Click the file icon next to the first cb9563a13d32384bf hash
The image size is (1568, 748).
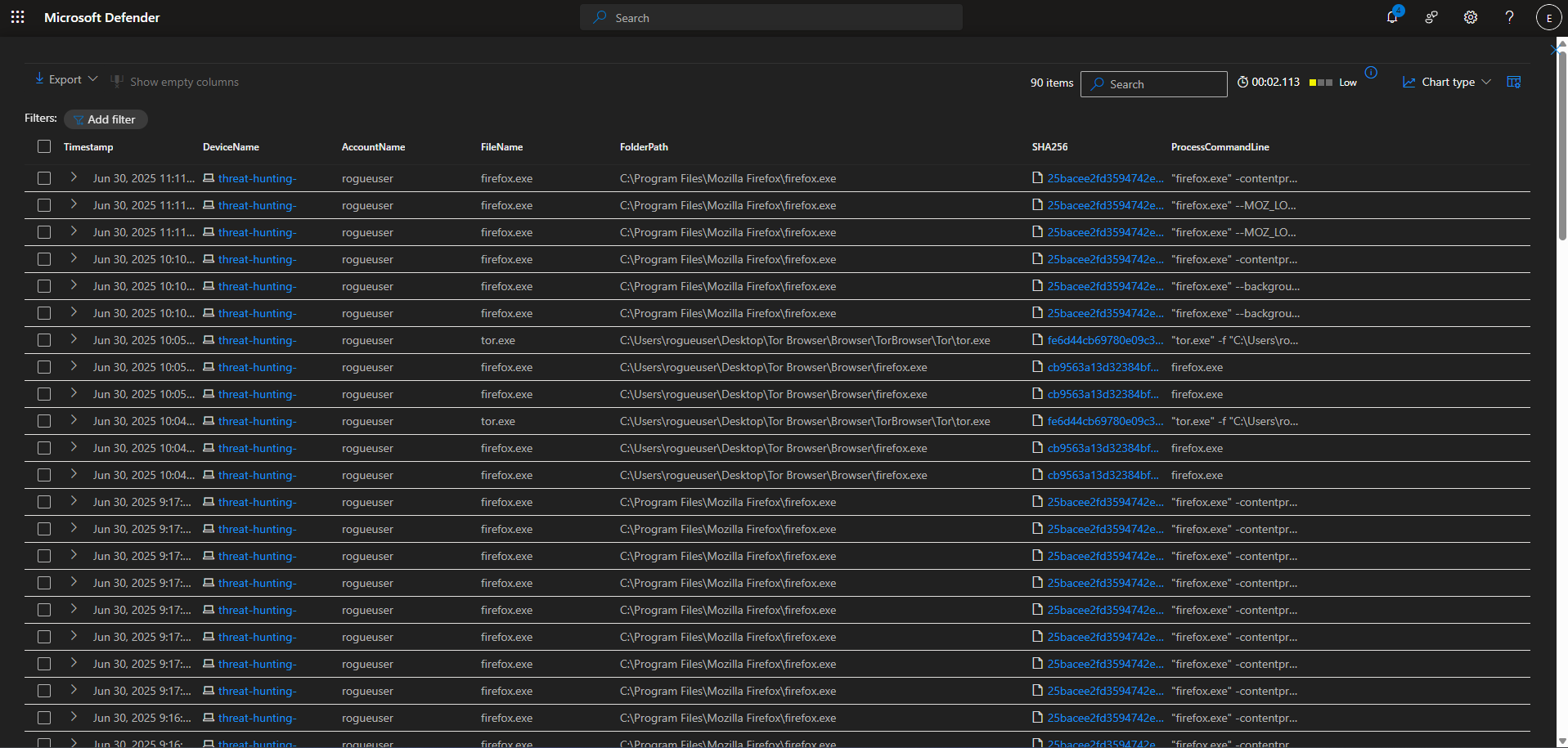tap(1037, 367)
